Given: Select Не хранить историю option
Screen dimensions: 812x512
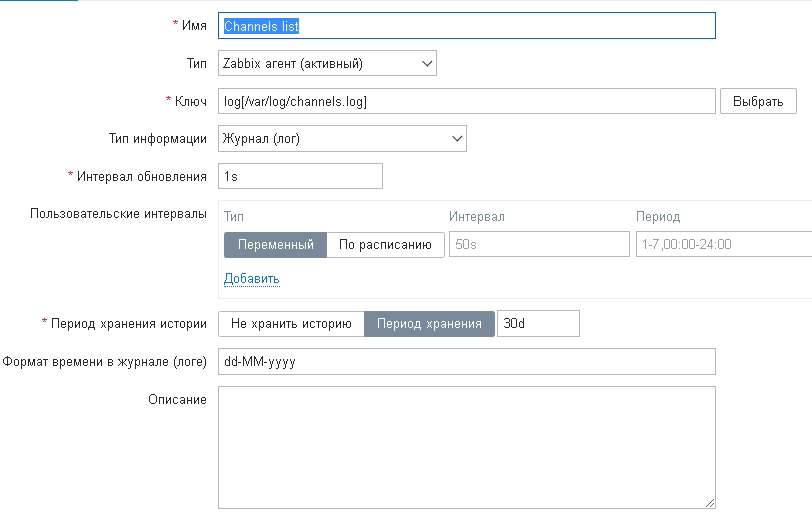Looking at the screenshot, I should 291,324.
